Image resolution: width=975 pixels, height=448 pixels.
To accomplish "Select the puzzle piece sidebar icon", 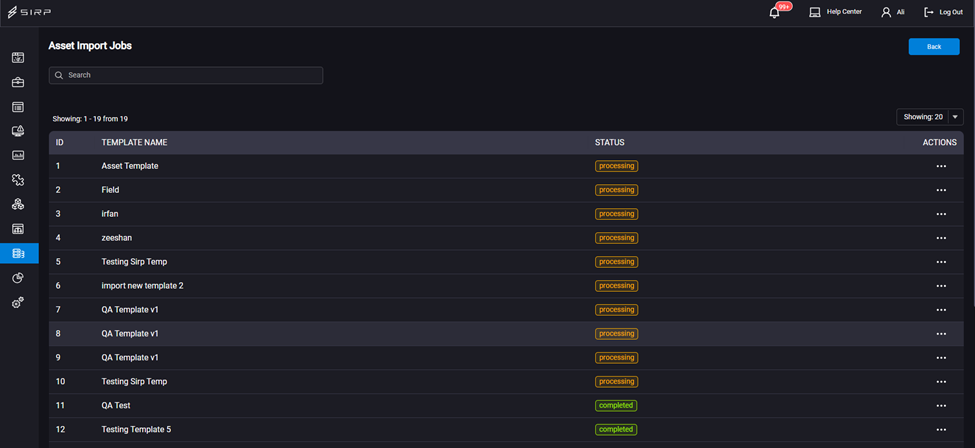I will 18,180.
